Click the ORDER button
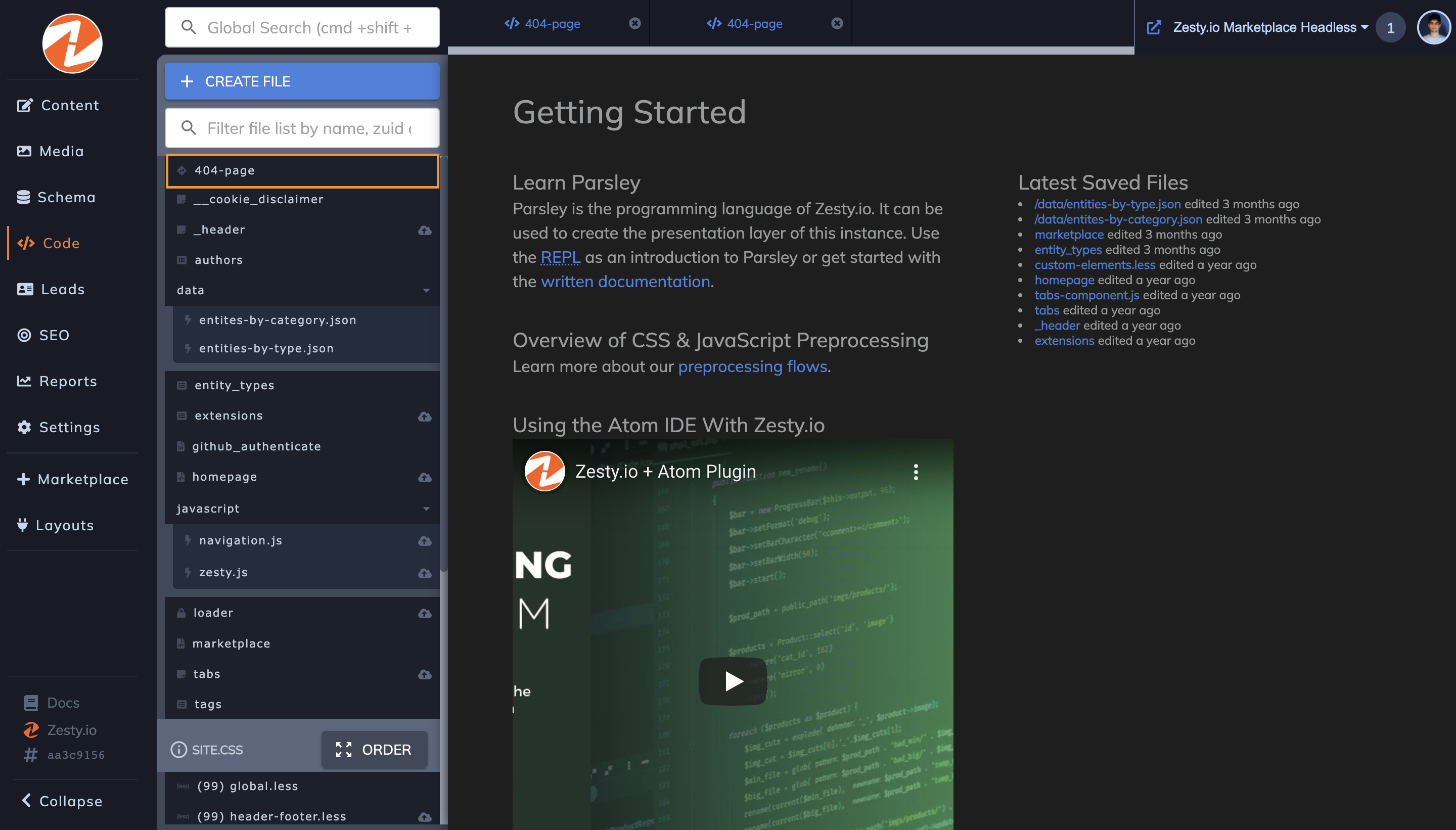 click(x=375, y=750)
